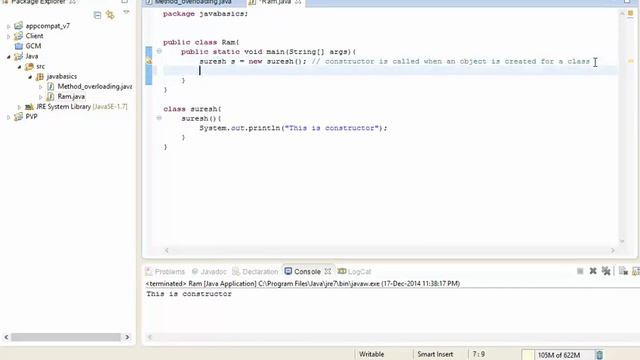This screenshot has width=640, height=360.
Task: Expand Ram.java in the tree
Action: pyautogui.click(x=40, y=97)
